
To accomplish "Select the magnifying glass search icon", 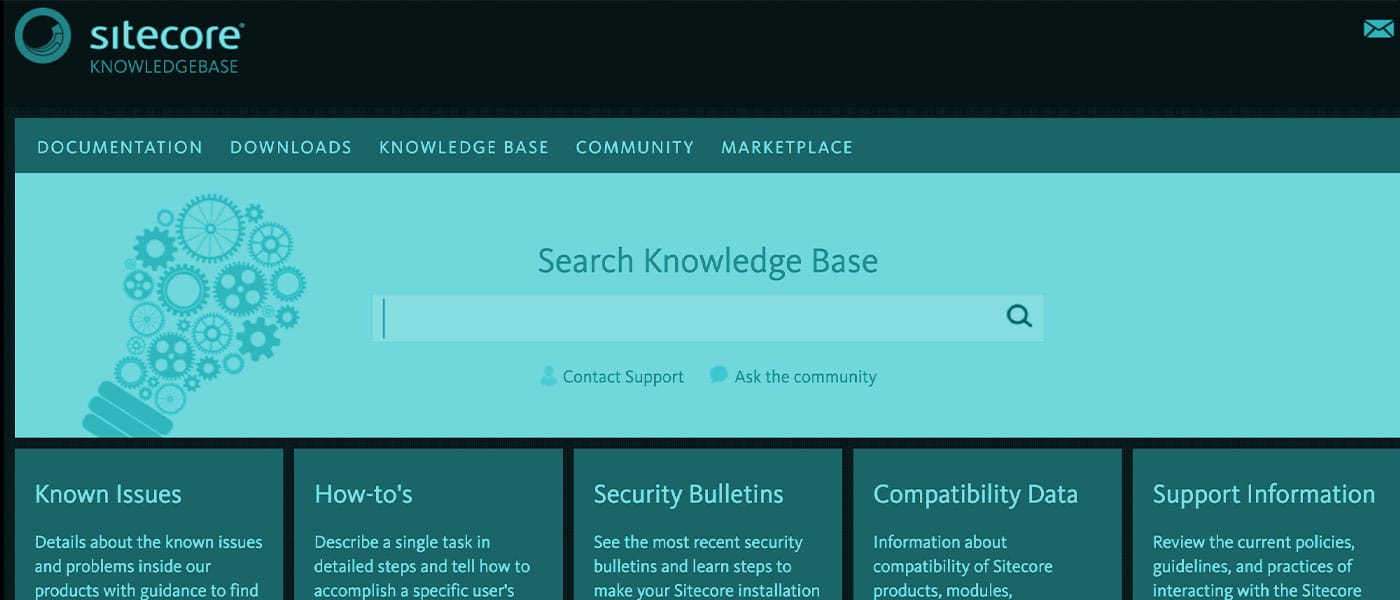I will point(1018,316).
